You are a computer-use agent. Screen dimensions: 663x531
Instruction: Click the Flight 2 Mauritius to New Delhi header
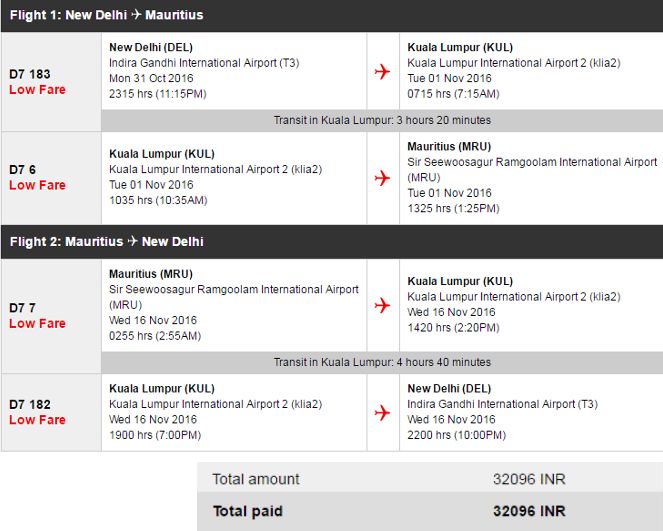(x=107, y=241)
